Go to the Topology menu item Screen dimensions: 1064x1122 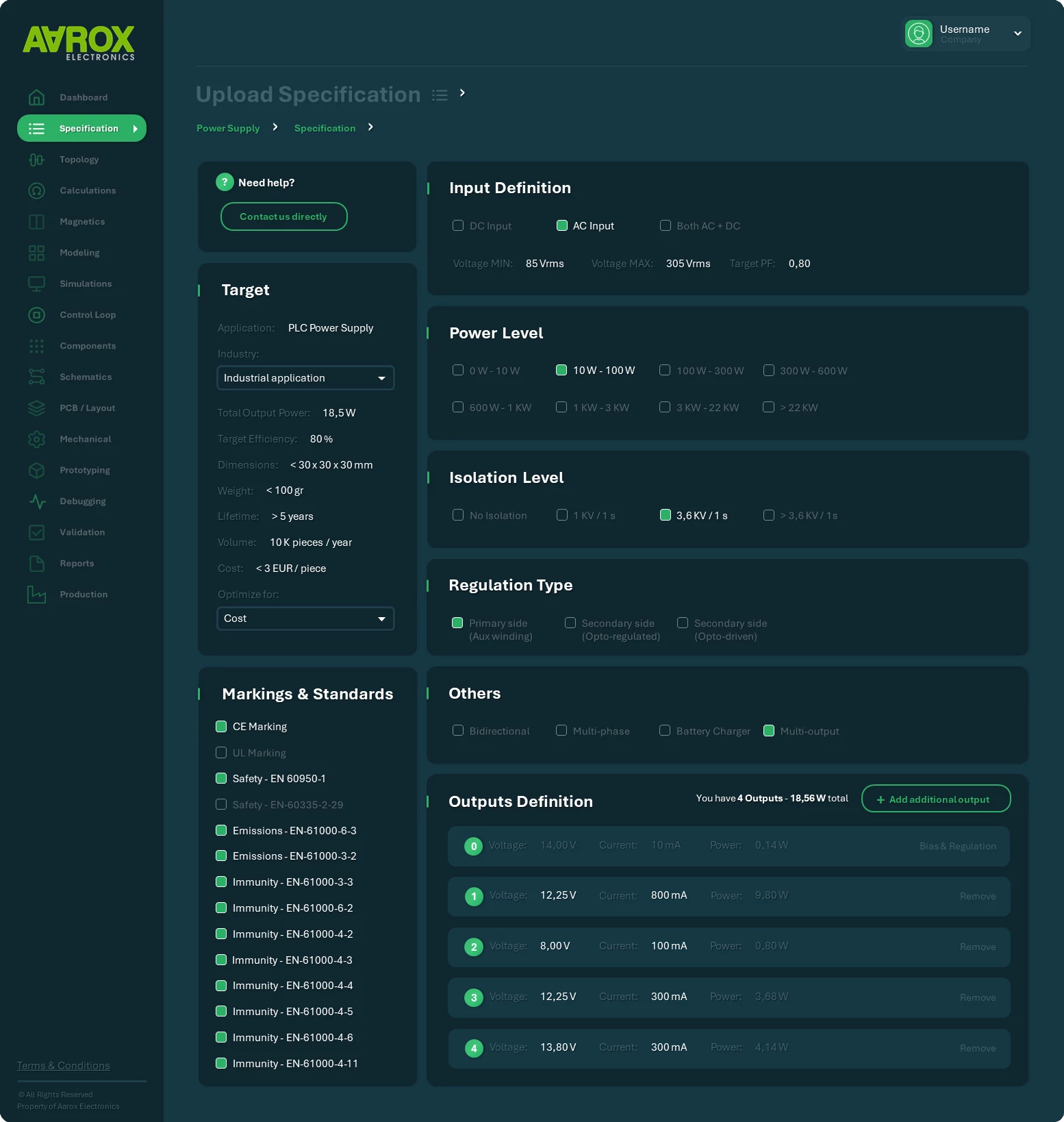pyautogui.click(x=79, y=160)
